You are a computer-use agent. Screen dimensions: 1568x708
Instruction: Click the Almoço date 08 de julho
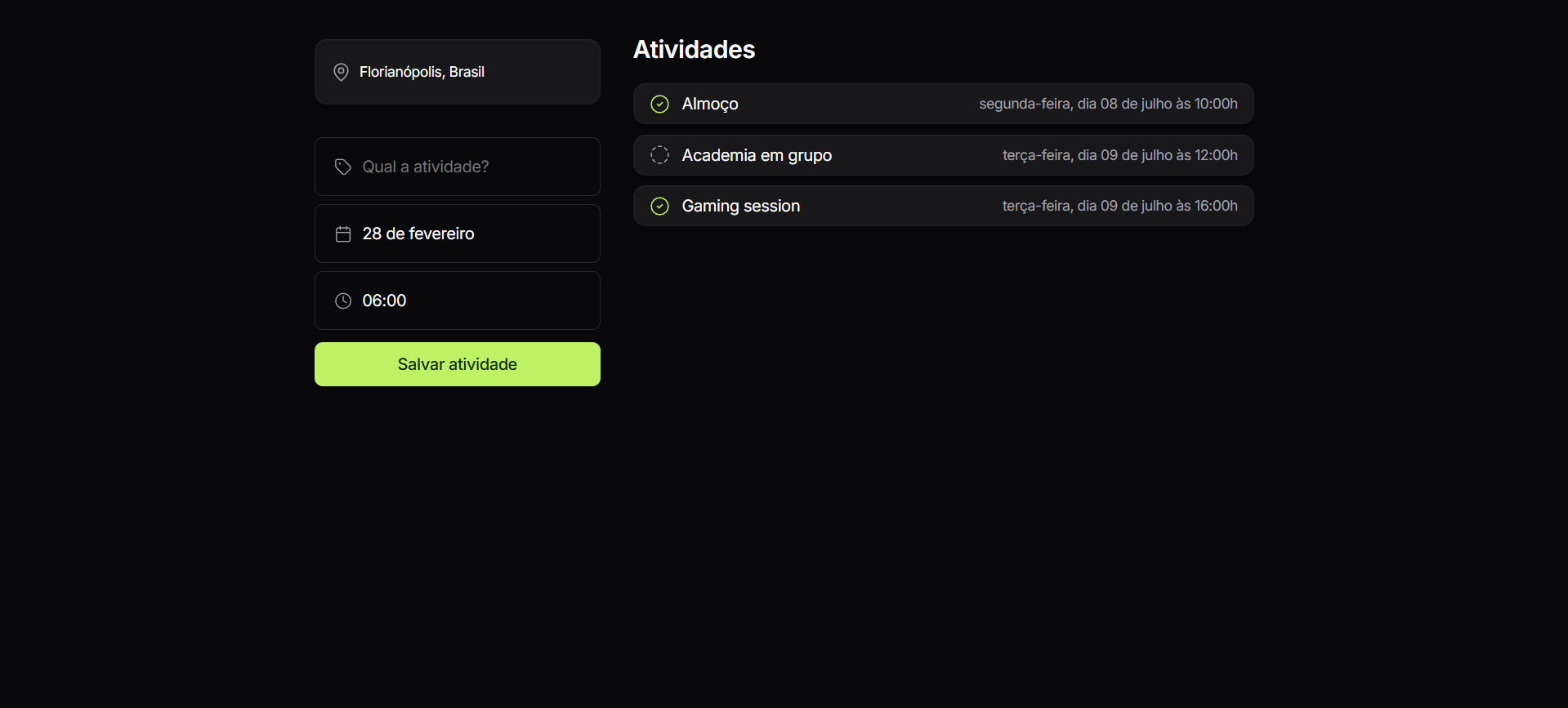1107,105
